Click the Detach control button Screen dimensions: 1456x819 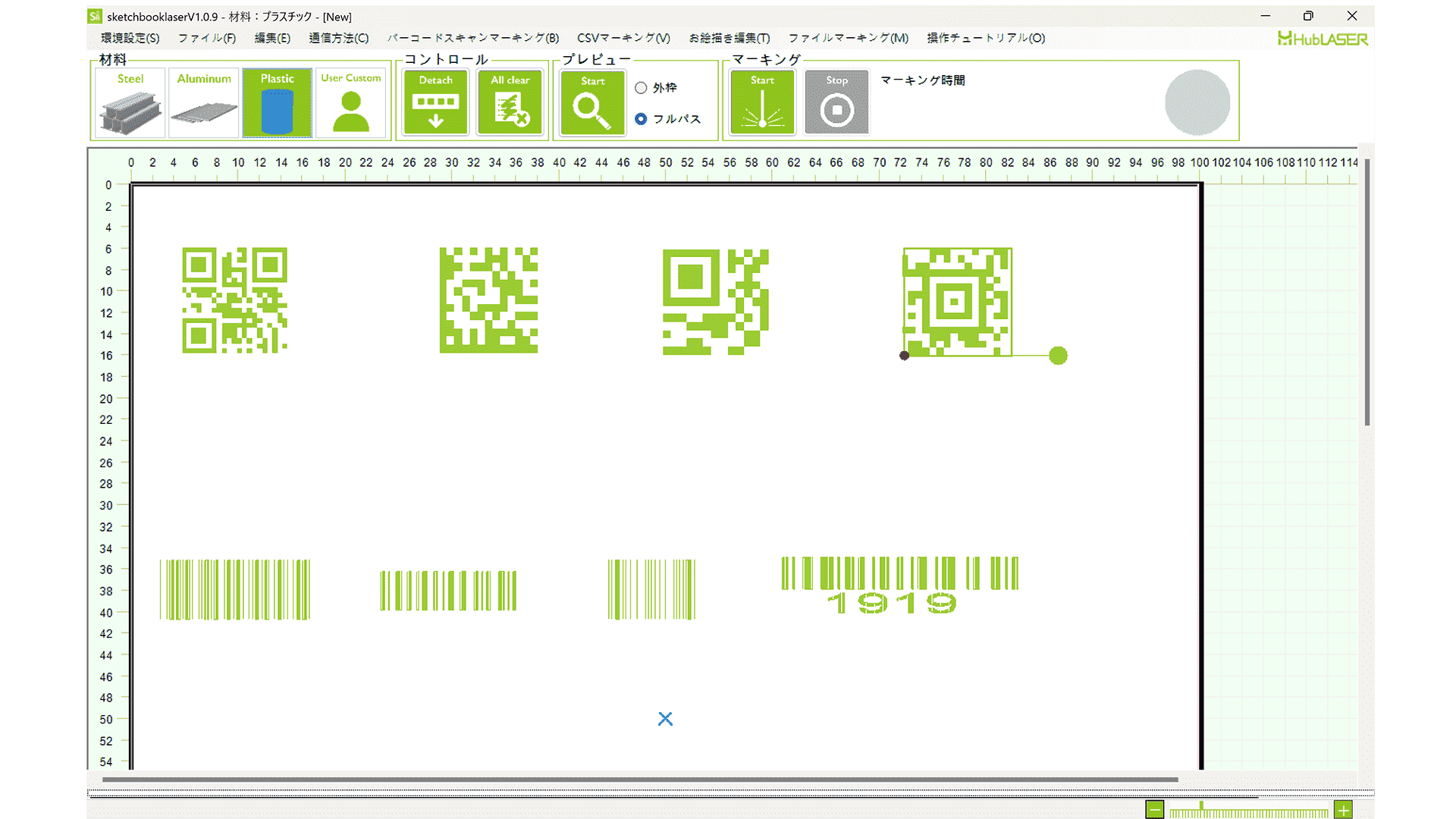[x=436, y=102]
